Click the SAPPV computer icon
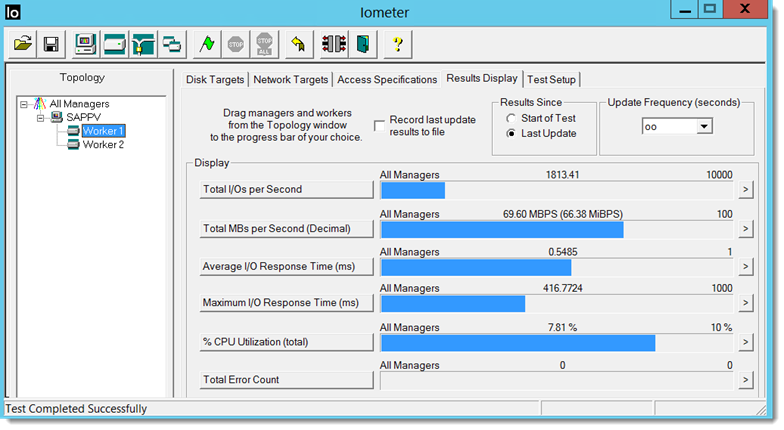This screenshot has width=784, height=430. pyautogui.click(x=57, y=117)
